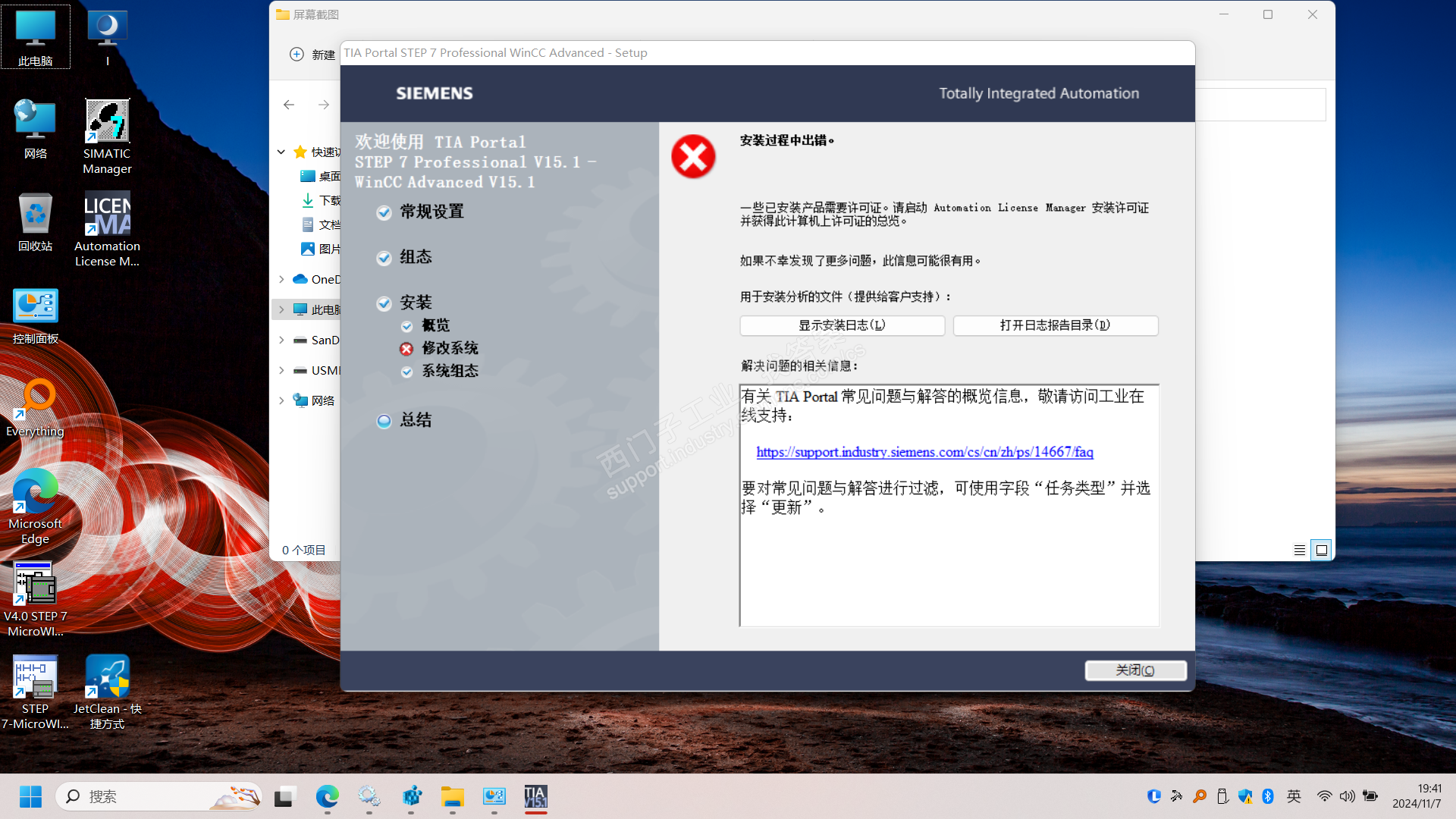Expand the OneDrive tree node
Image resolution: width=1456 pixels, height=819 pixels.
(x=281, y=279)
